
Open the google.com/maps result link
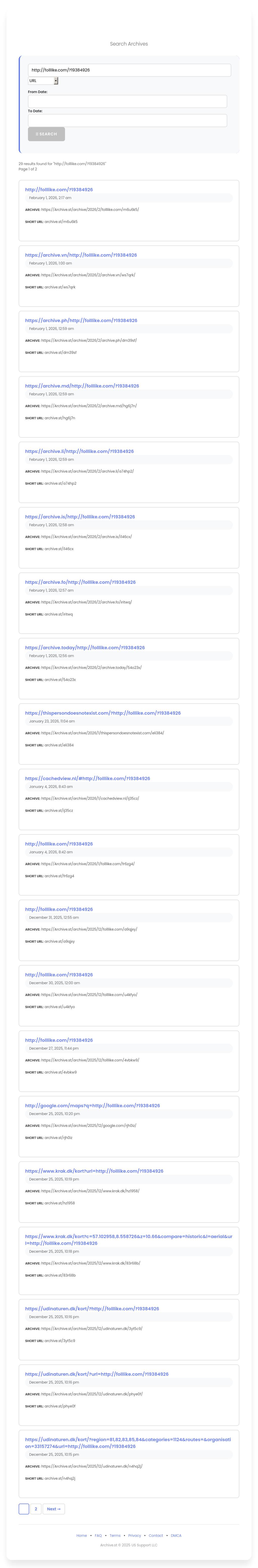[92, 1105]
